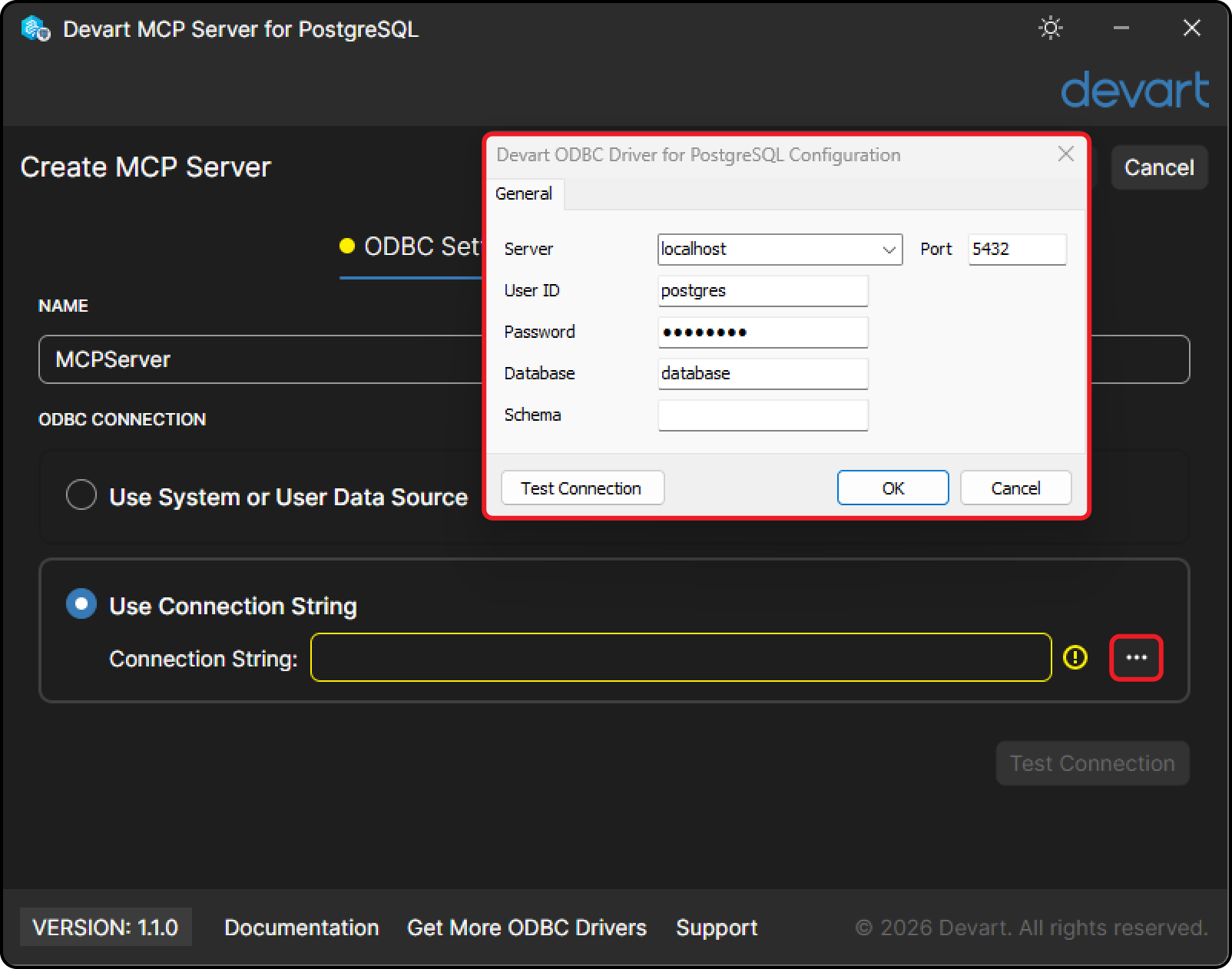
Task: Click into the Password field
Action: point(763,332)
